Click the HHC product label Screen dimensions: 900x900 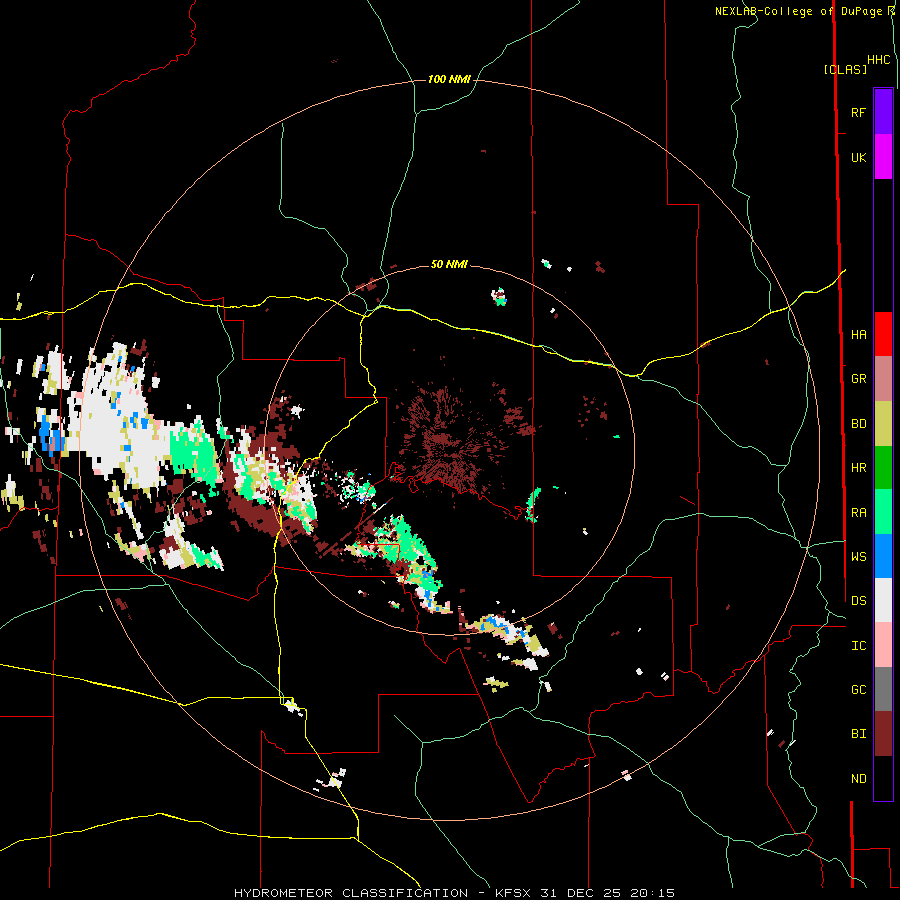tap(878, 60)
